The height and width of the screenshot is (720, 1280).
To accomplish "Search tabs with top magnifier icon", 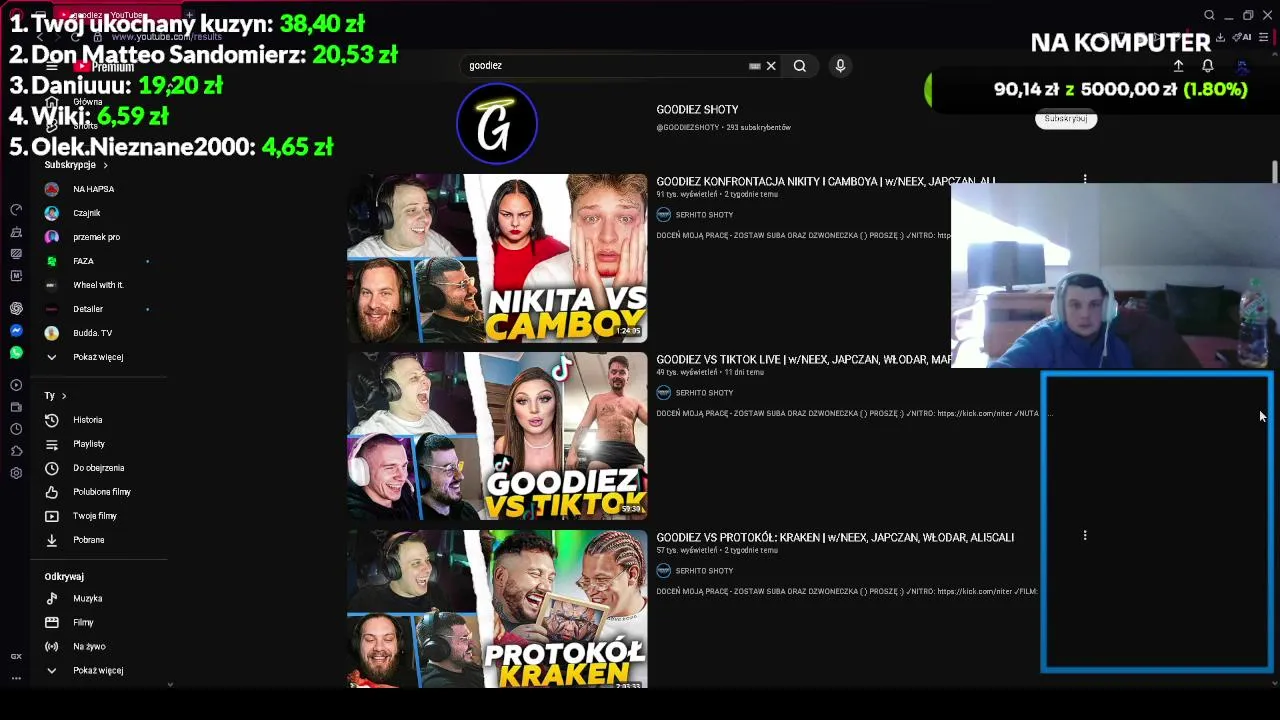I will coord(1209,15).
